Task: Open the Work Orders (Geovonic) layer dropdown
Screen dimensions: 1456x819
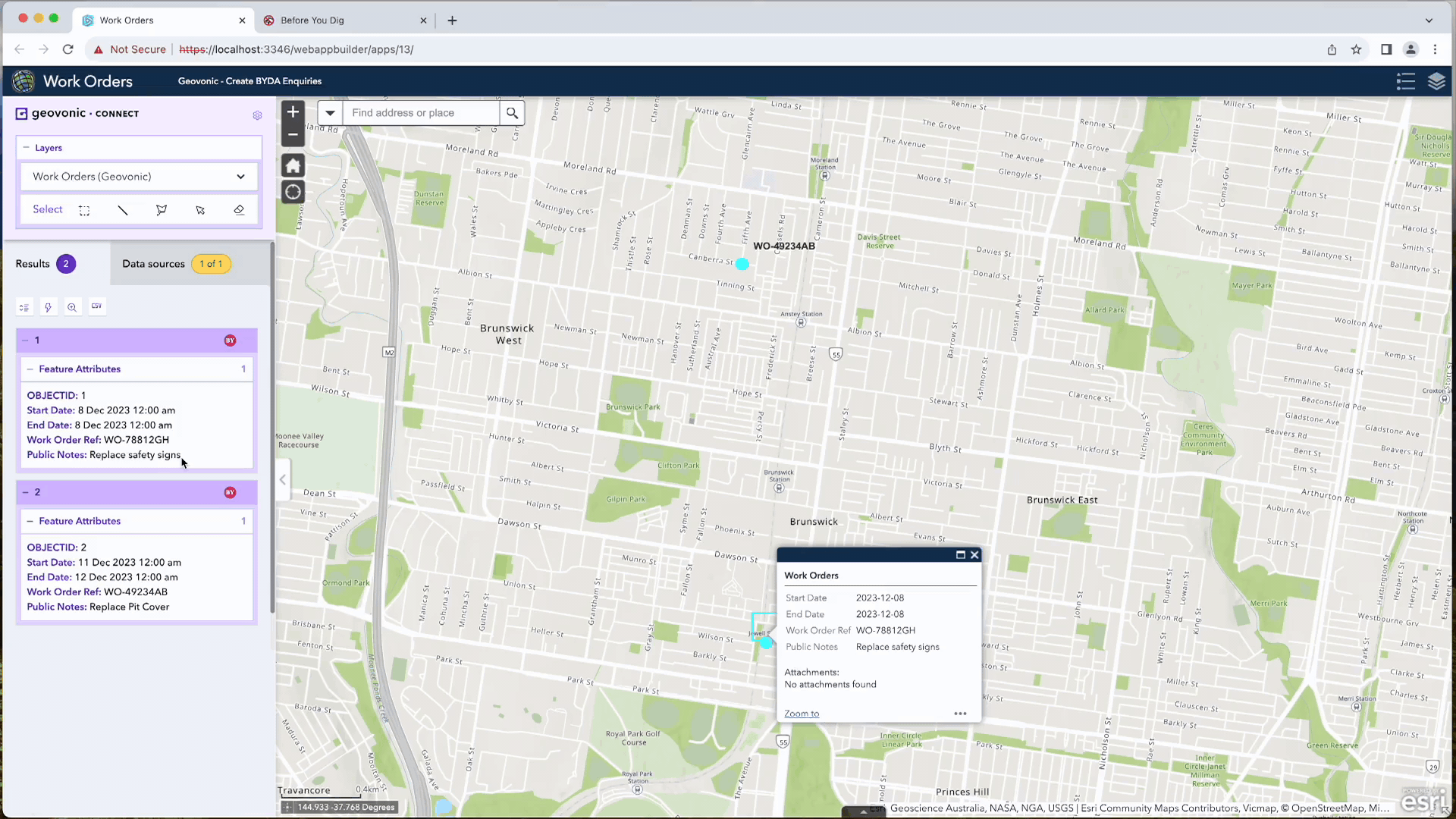Action: tap(240, 176)
